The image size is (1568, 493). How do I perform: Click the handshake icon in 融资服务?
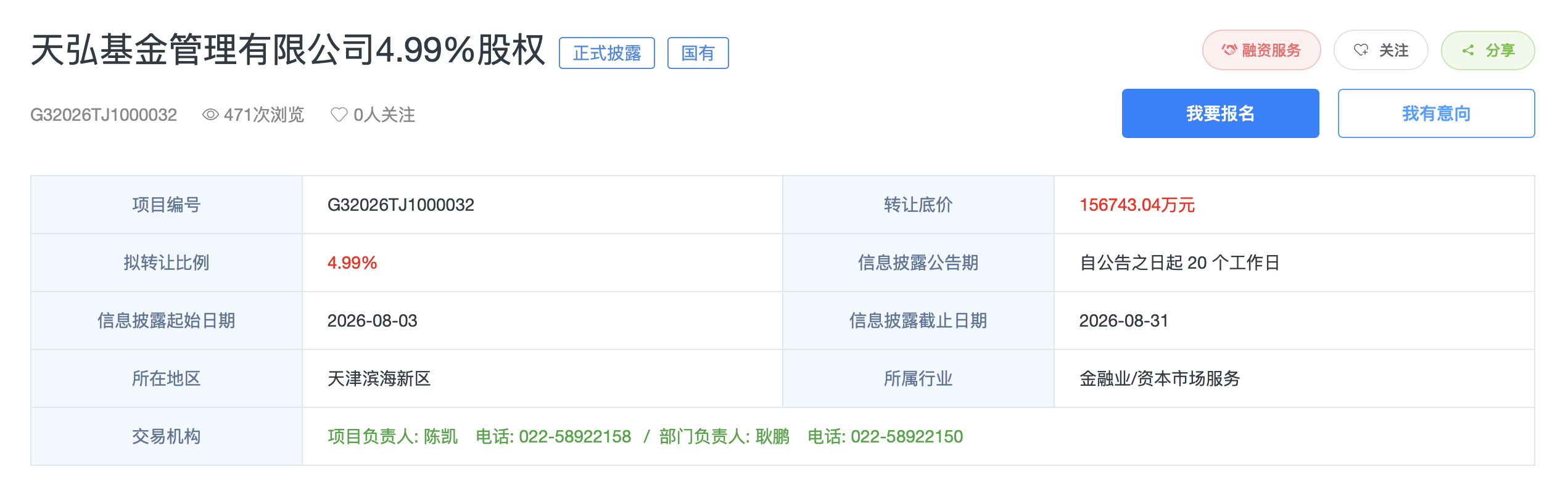(x=1229, y=50)
